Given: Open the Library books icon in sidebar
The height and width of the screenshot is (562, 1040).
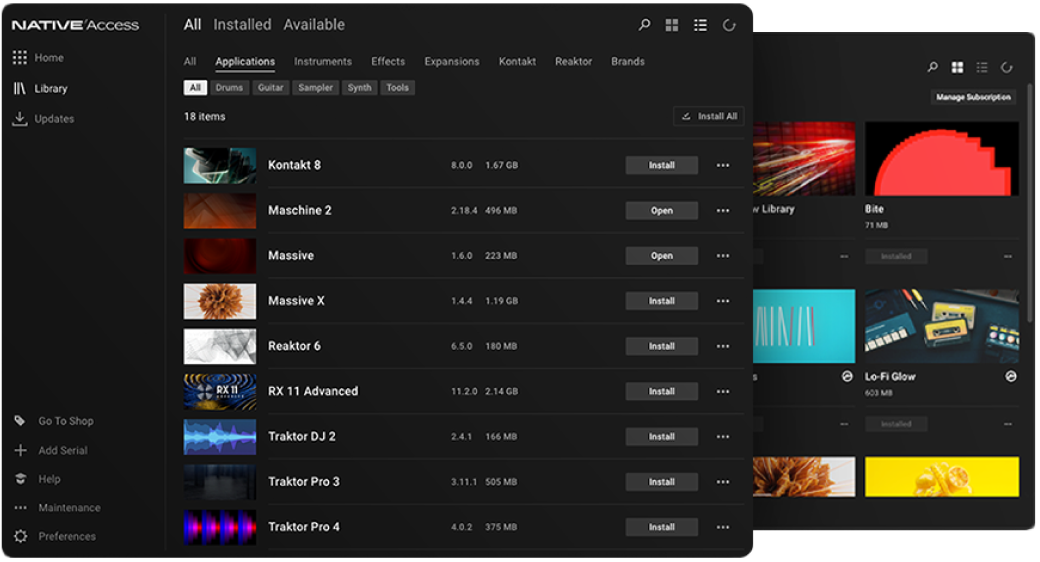Looking at the screenshot, I should (x=20, y=88).
